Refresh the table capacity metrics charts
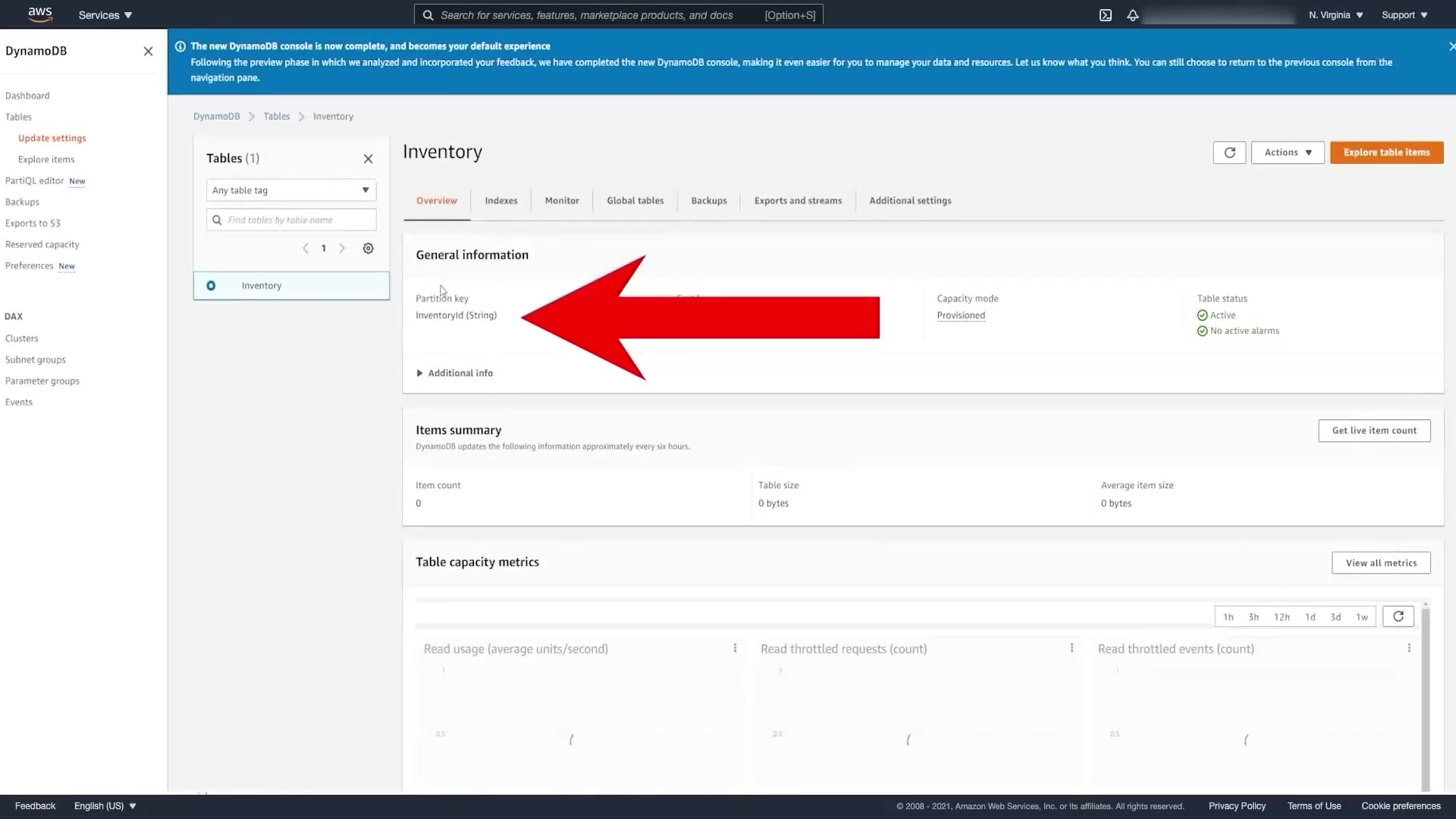This screenshot has width=1456, height=819. point(1398,617)
